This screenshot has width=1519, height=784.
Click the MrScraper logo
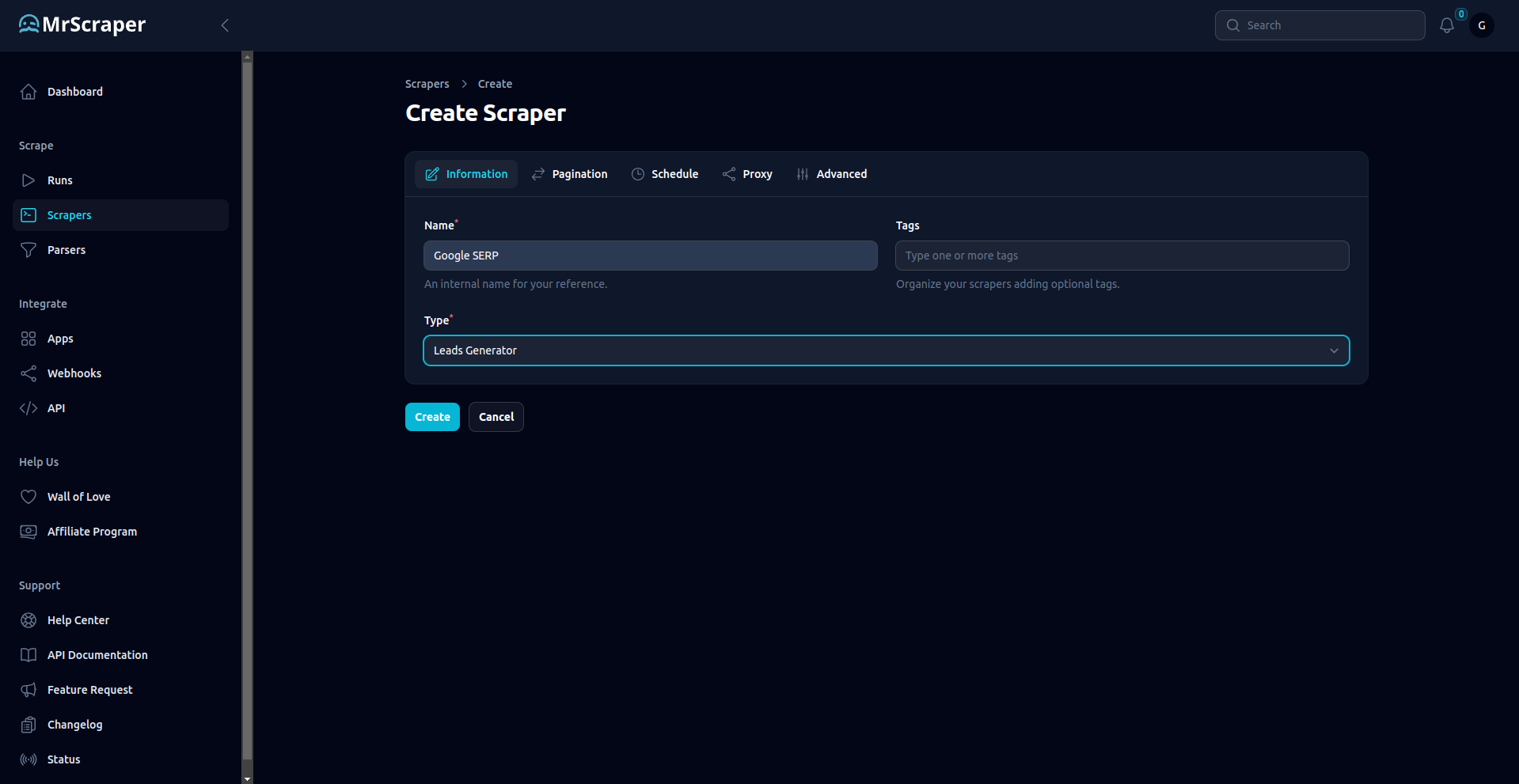[x=82, y=25]
